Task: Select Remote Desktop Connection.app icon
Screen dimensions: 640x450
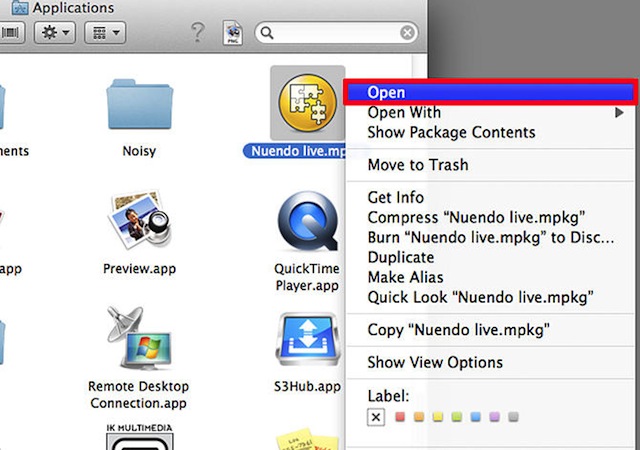Action: click(139, 338)
